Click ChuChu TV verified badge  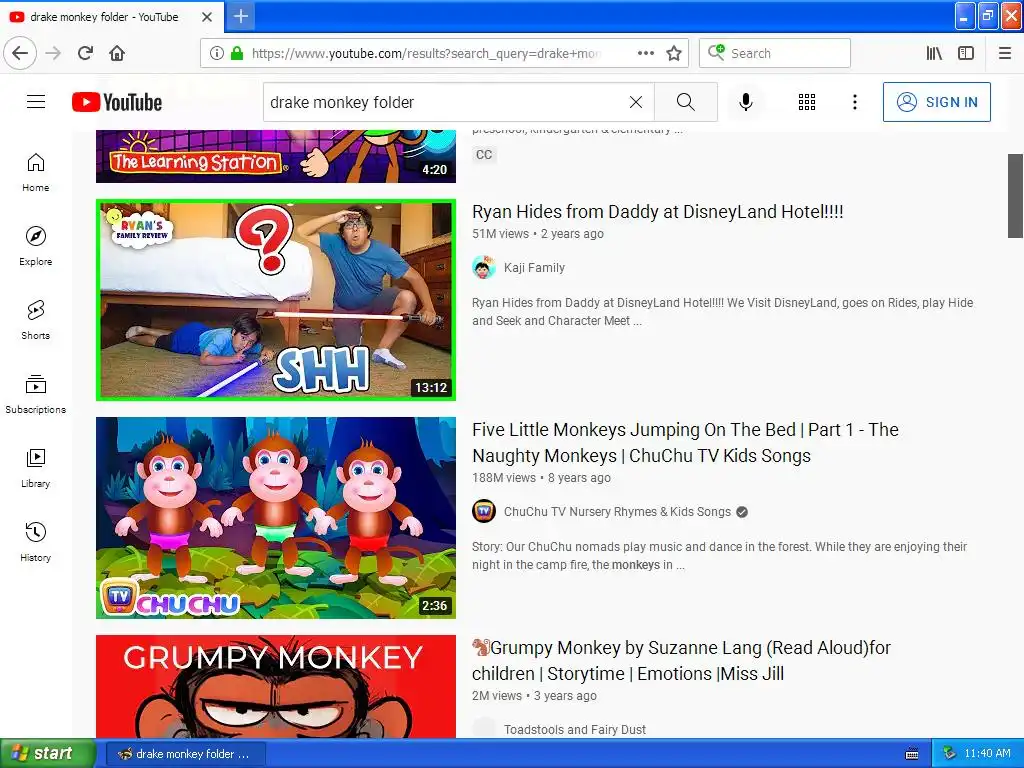(742, 512)
